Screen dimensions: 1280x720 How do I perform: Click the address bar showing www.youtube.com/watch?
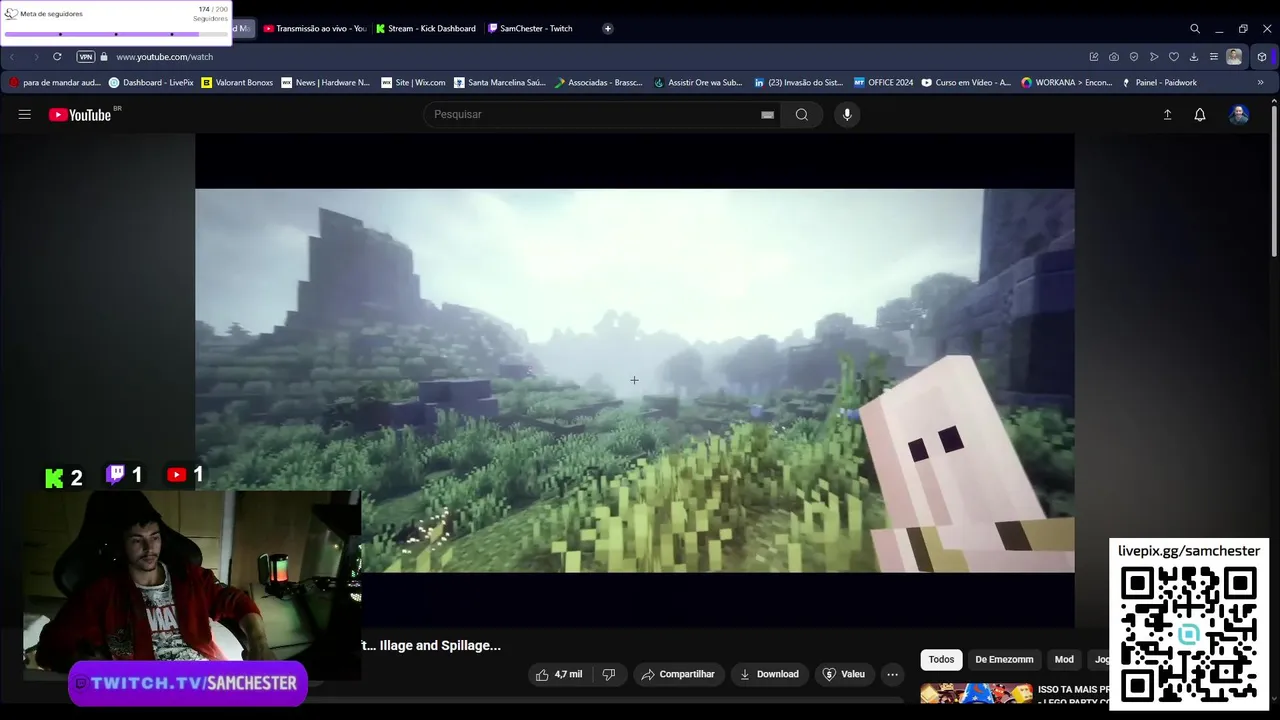[x=164, y=57]
